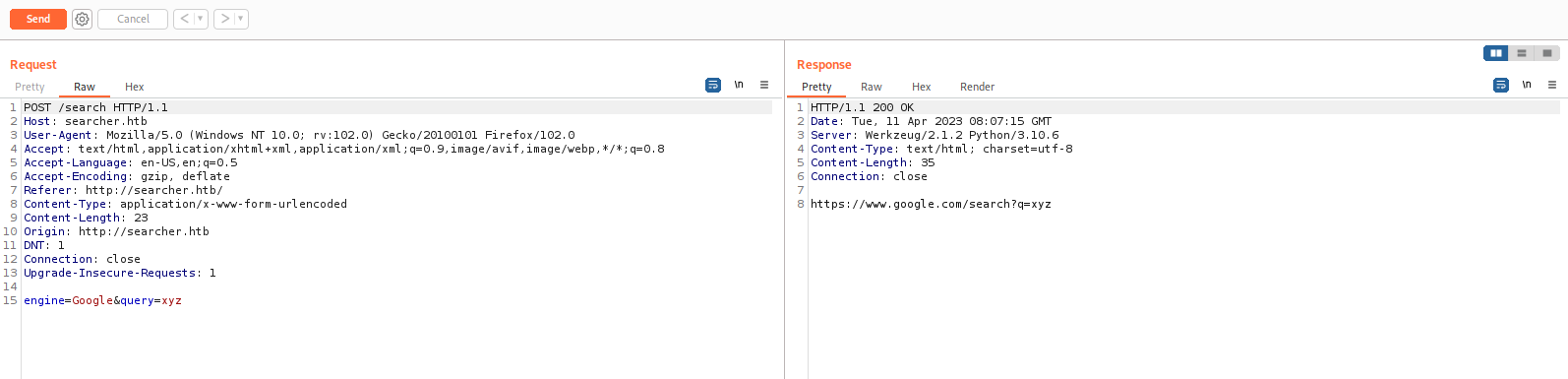
Task: Click the orange Send button
Action: pos(38,19)
